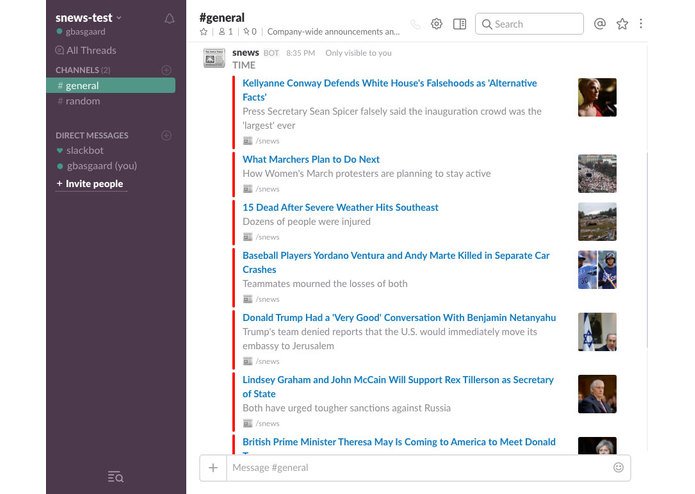Screen dimensions: 695x494
Task: Open gbasgaard (you) direct message
Action: coord(98,166)
